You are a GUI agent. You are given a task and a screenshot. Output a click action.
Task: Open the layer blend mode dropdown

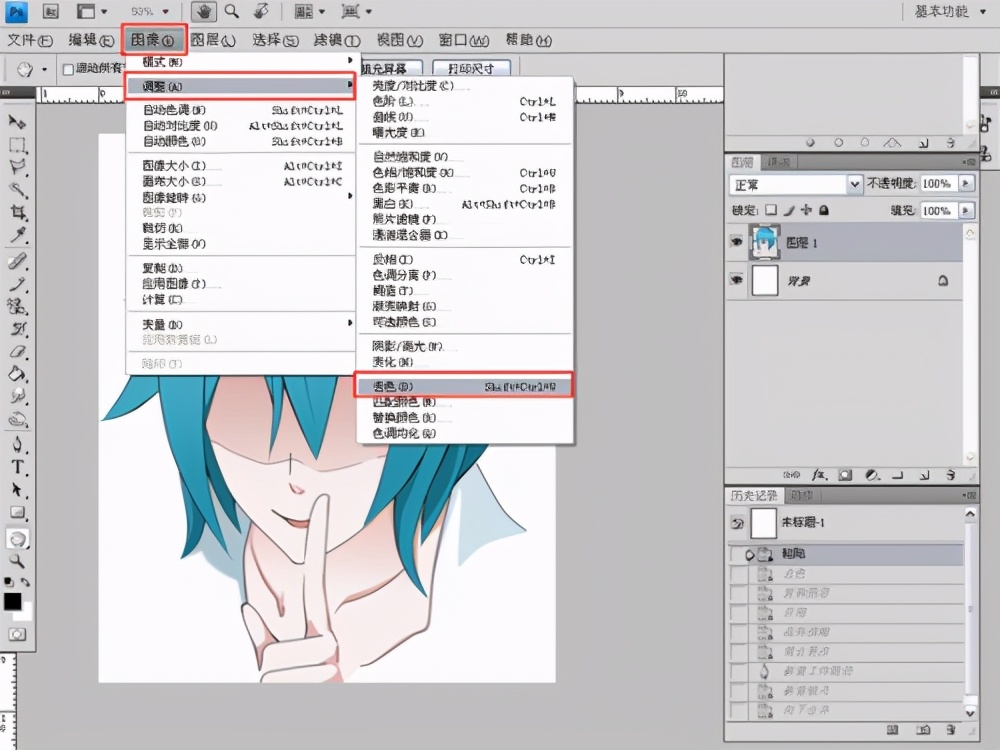(x=796, y=185)
